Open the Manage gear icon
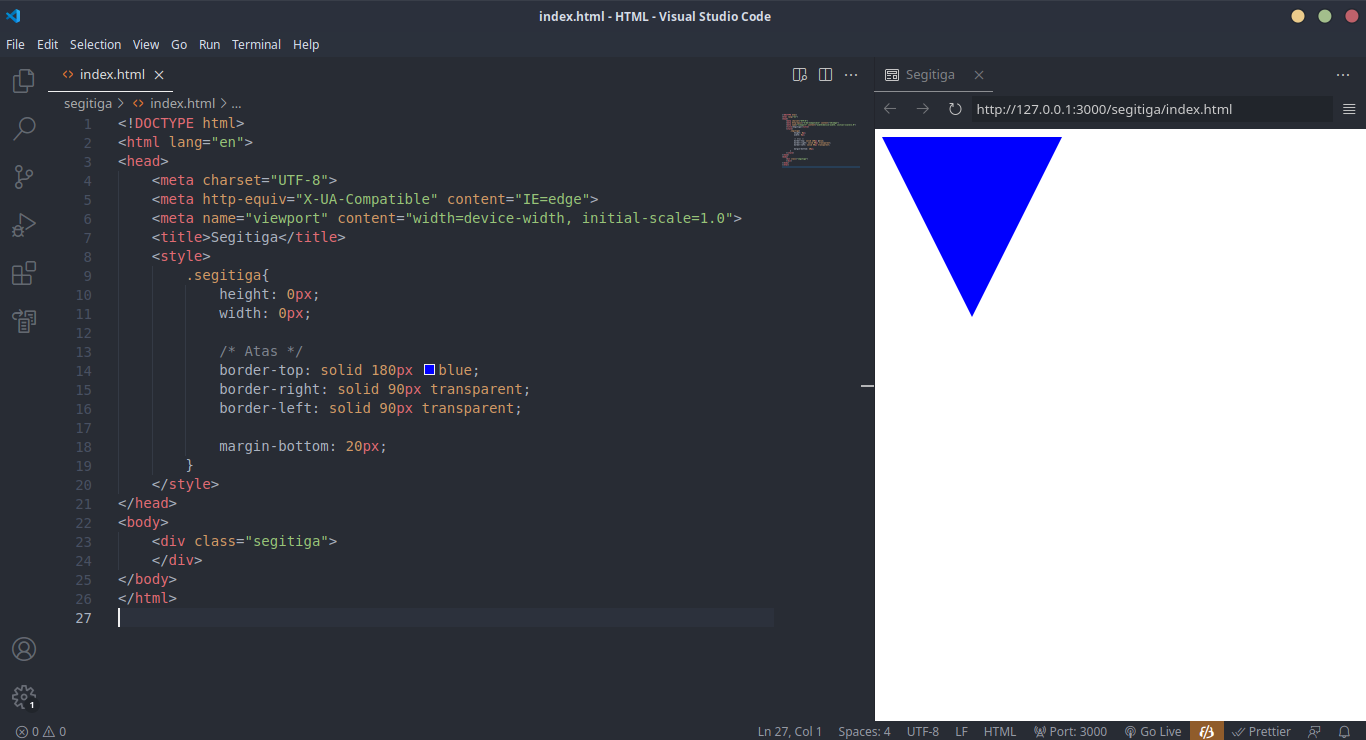Viewport: 1366px width, 740px height. pos(24,697)
